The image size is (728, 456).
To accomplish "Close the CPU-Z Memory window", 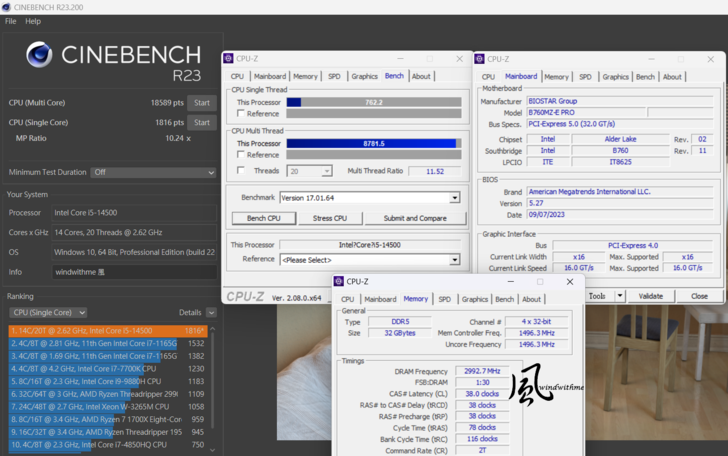I will [x=570, y=282].
